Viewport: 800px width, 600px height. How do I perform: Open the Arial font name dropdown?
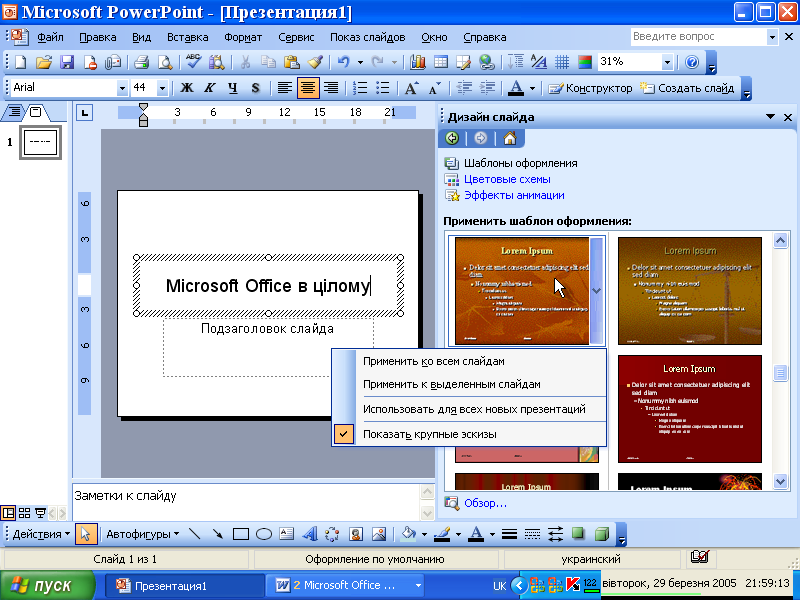point(122,88)
